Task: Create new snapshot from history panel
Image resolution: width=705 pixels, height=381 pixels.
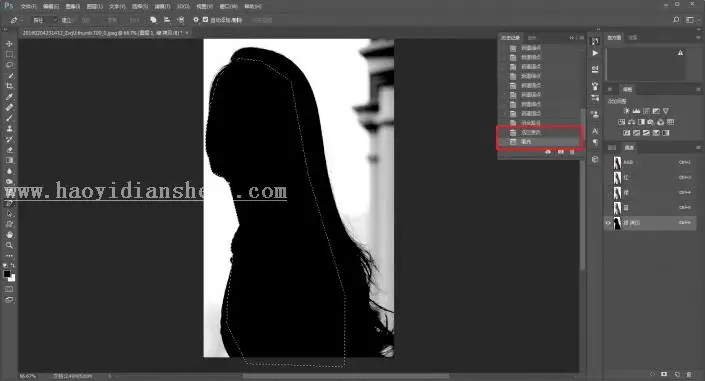Action: tap(561, 152)
